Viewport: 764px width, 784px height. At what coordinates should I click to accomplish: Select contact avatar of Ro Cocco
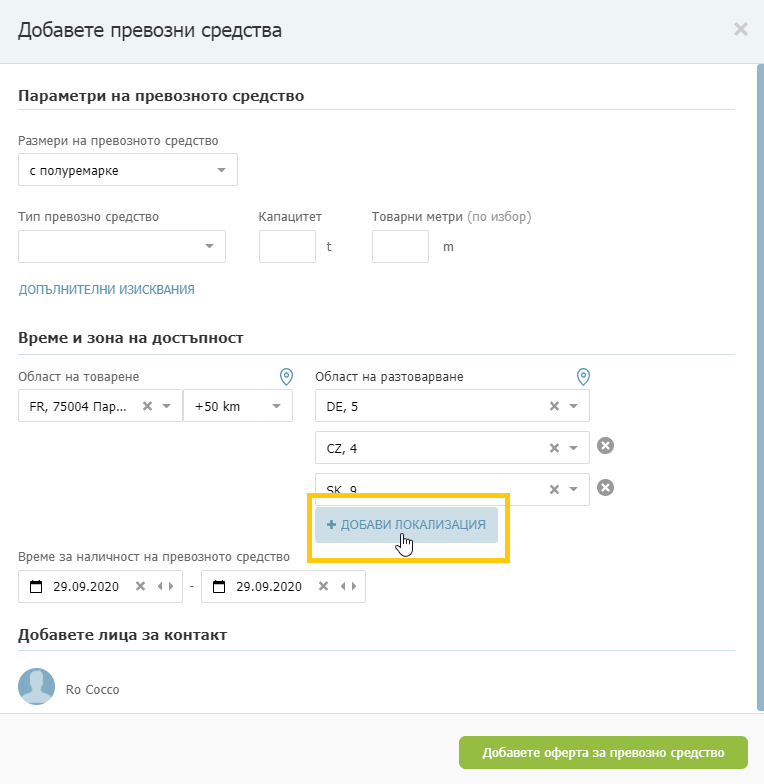[x=36, y=686]
